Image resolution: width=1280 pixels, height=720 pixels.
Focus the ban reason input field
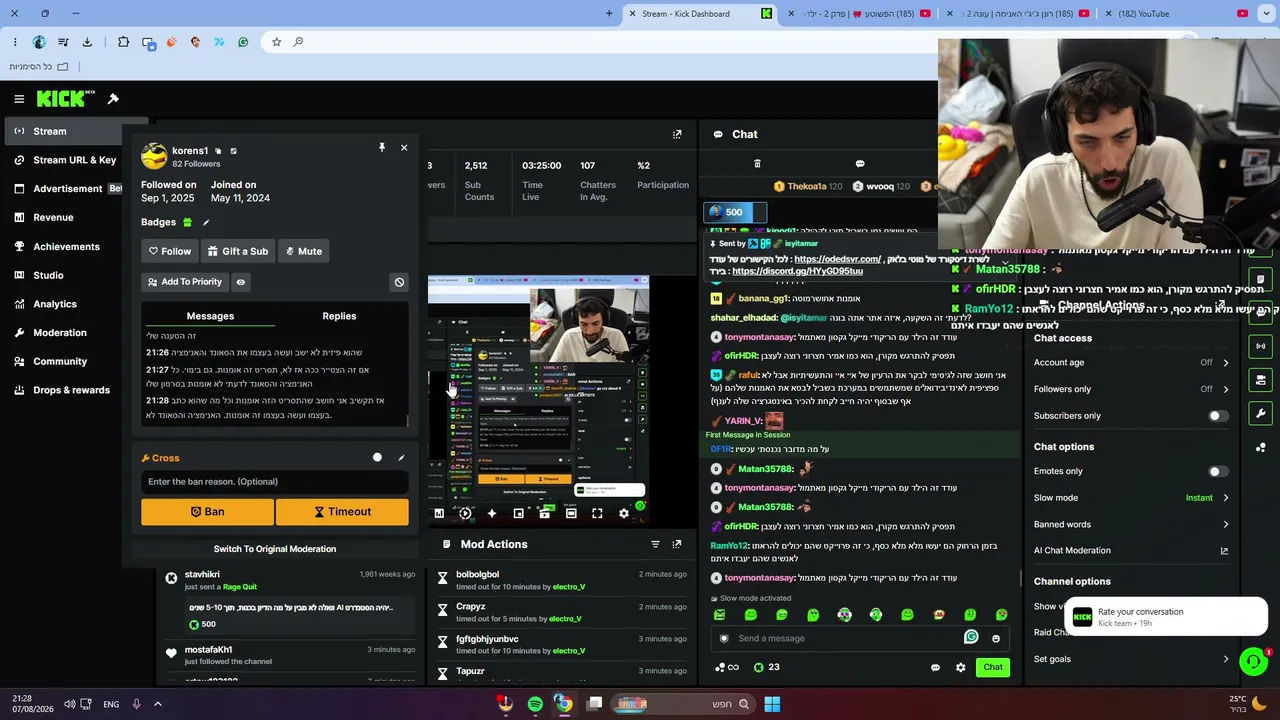click(275, 482)
